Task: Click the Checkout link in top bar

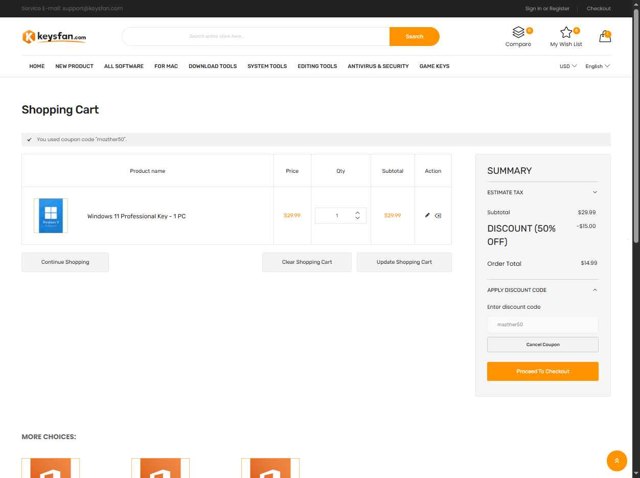Action: point(599,9)
